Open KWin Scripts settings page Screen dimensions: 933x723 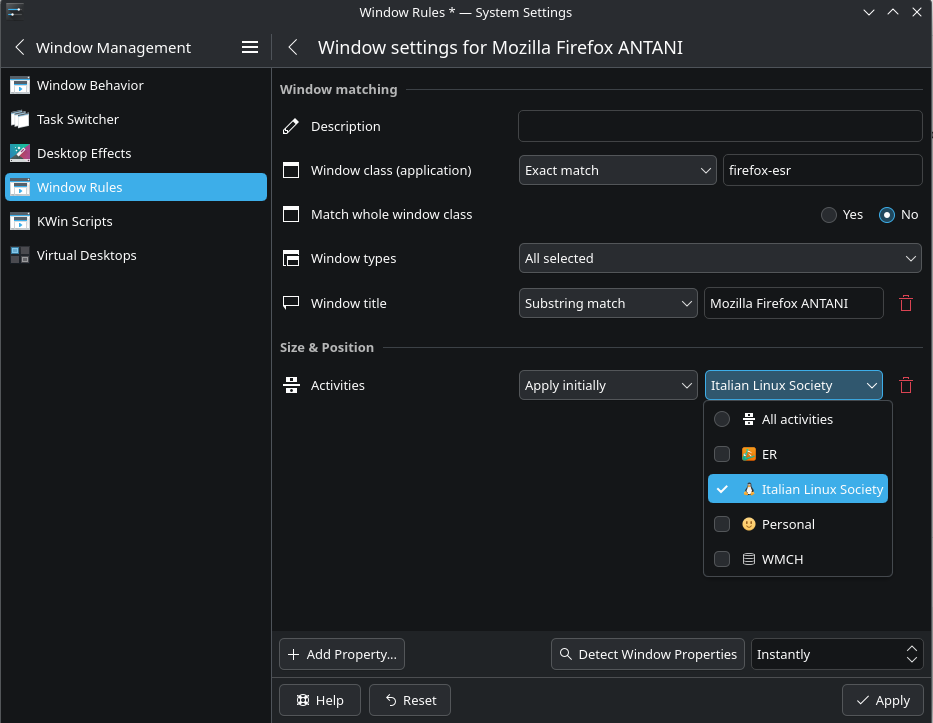pos(74,221)
